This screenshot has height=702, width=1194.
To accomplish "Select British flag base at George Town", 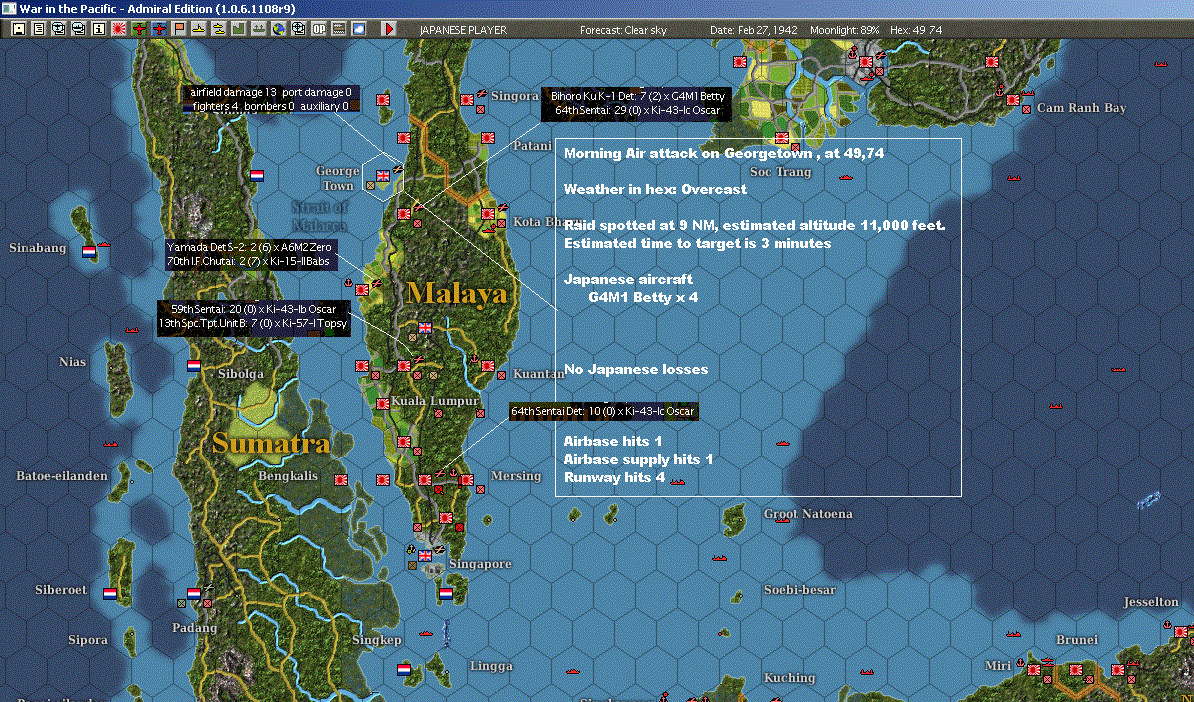I will [x=383, y=176].
